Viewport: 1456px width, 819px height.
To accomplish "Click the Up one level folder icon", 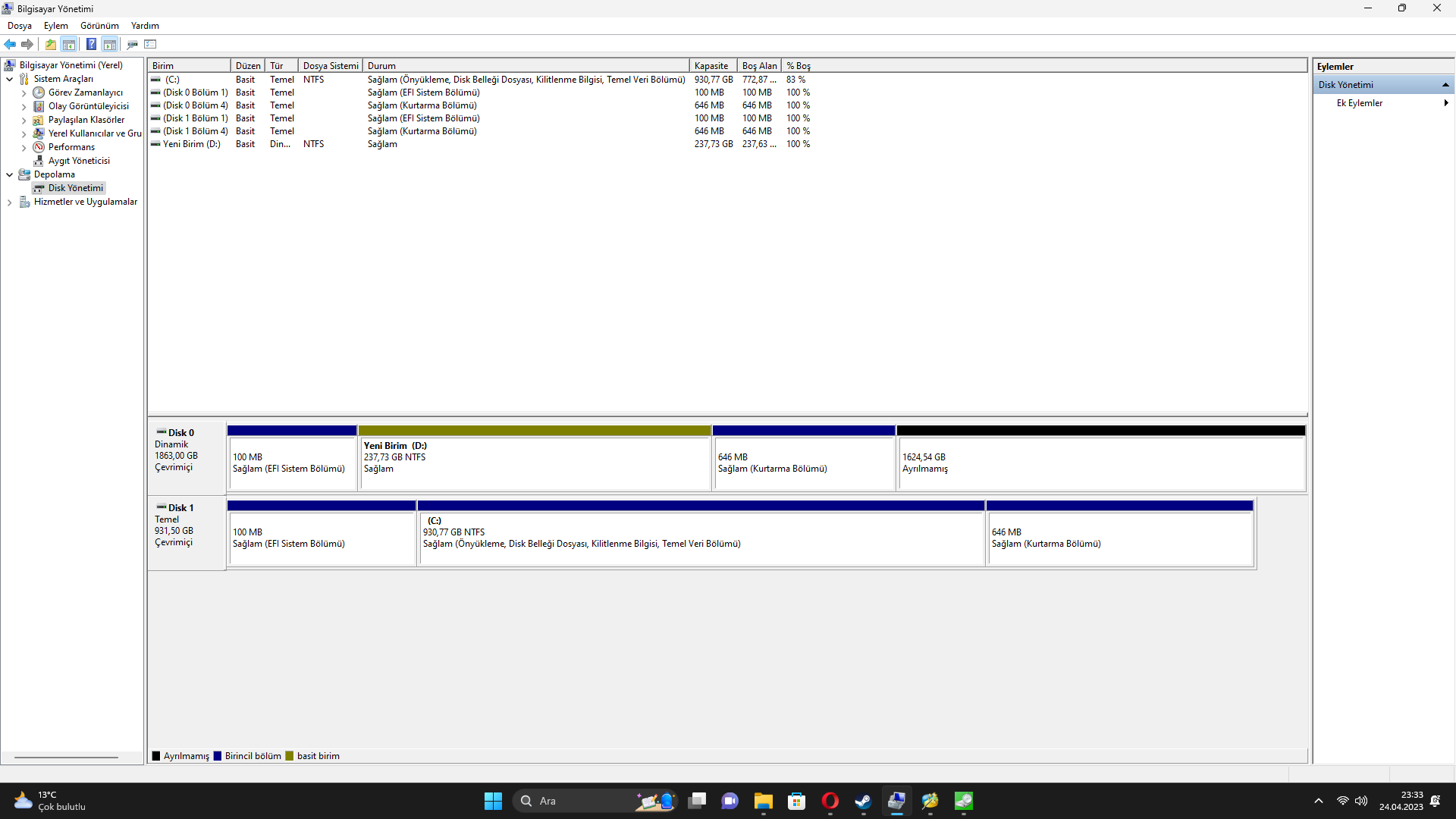I will coord(51,44).
